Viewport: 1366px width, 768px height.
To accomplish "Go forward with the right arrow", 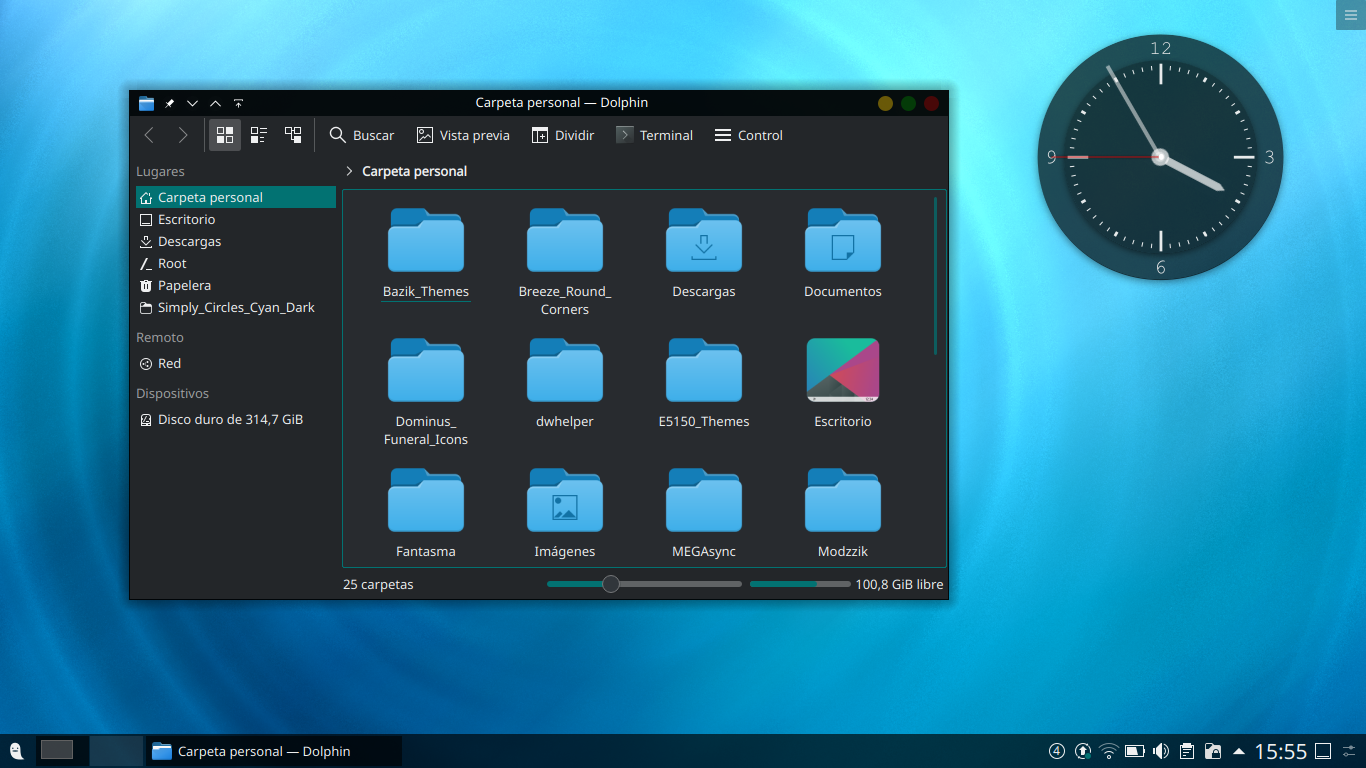I will pyautogui.click(x=182, y=135).
